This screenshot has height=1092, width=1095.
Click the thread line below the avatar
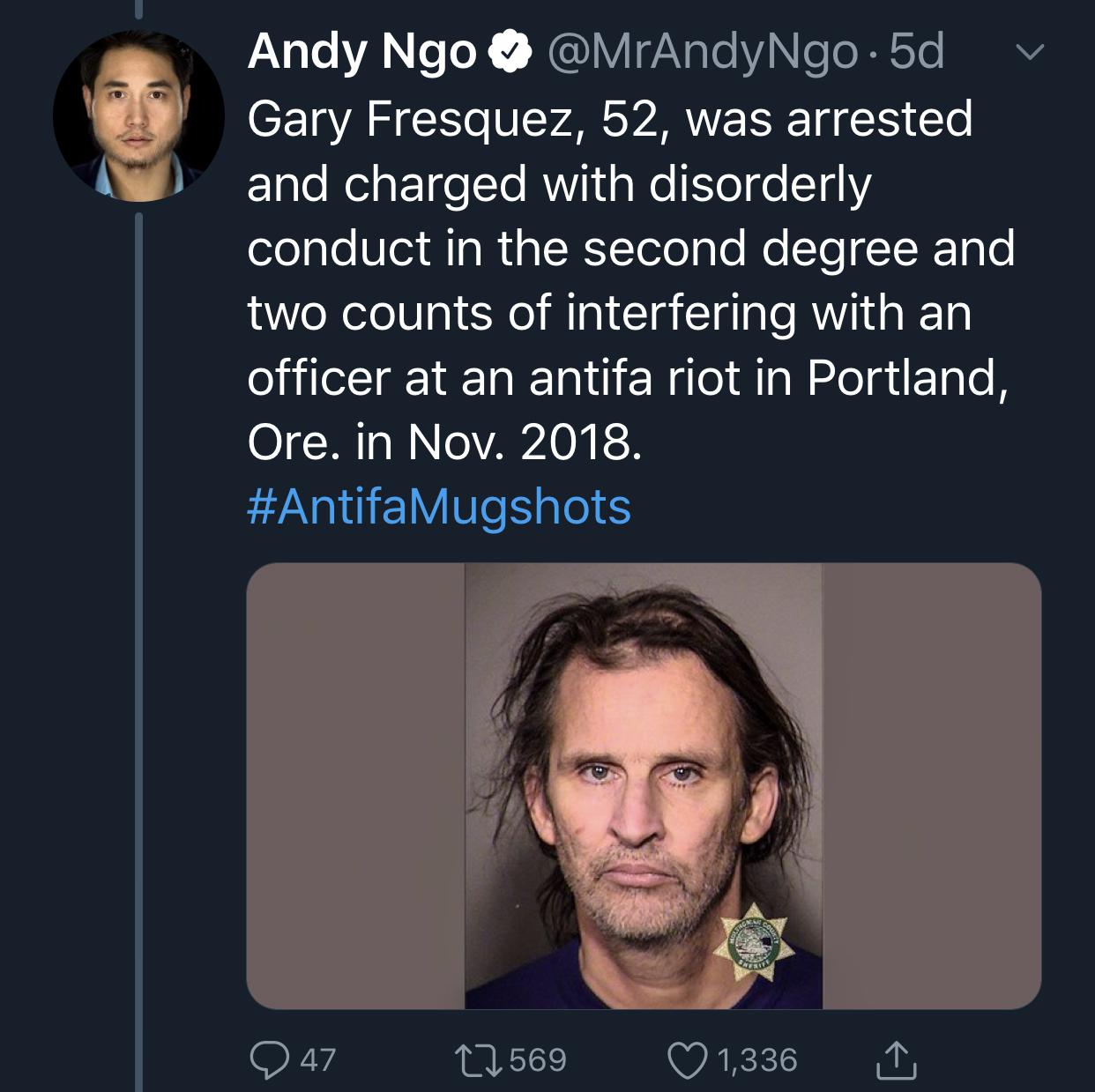pyautogui.click(x=139, y=617)
